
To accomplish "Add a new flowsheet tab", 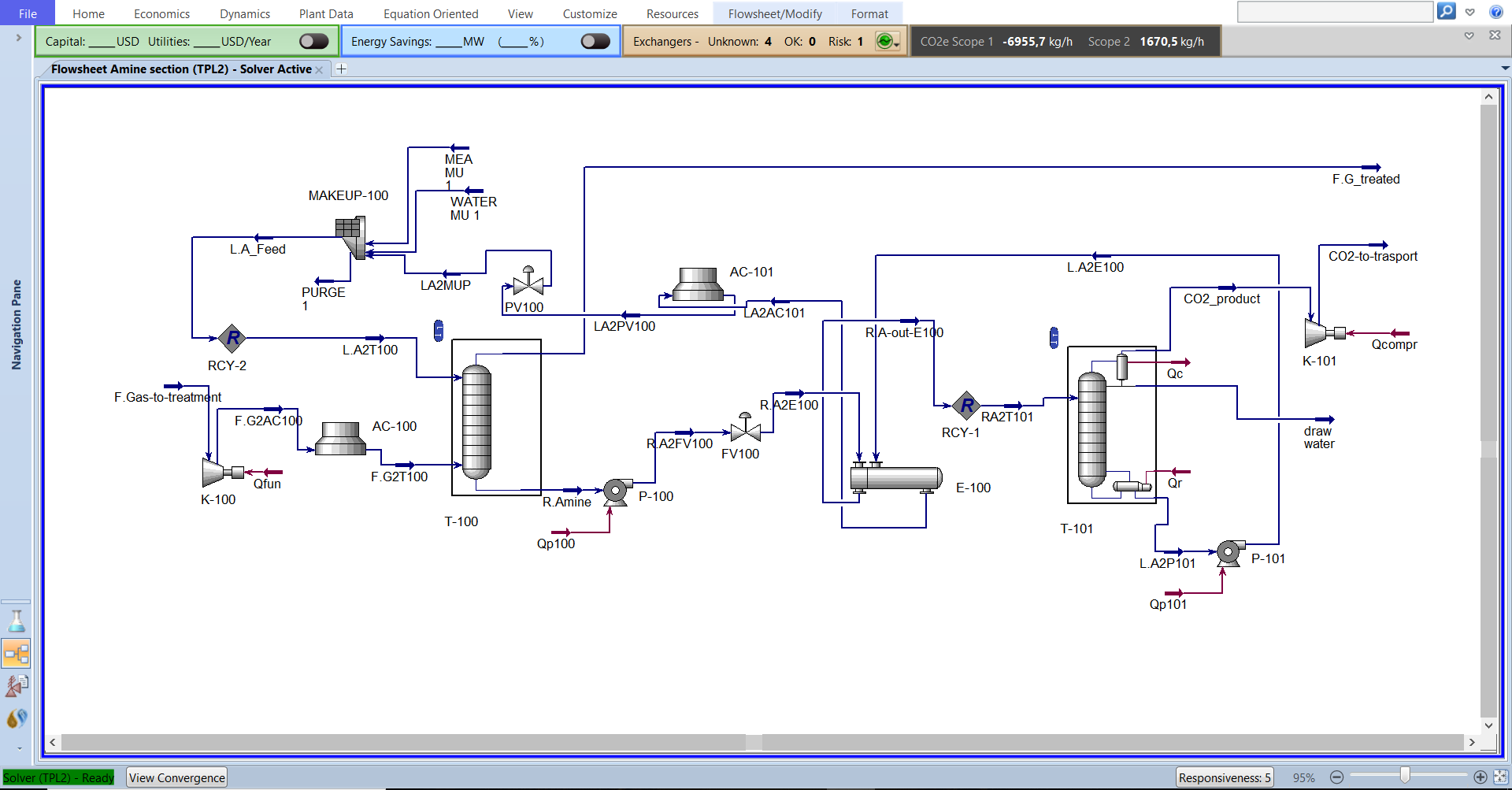I will (341, 69).
